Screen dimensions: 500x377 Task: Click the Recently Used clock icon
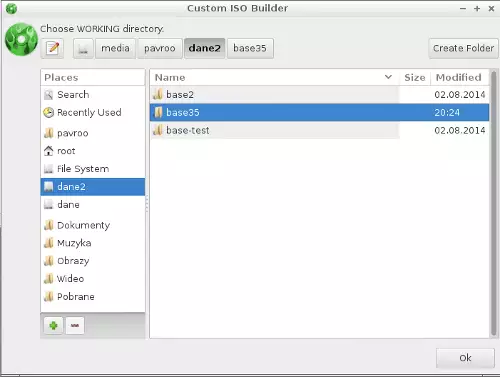coord(49,113)
